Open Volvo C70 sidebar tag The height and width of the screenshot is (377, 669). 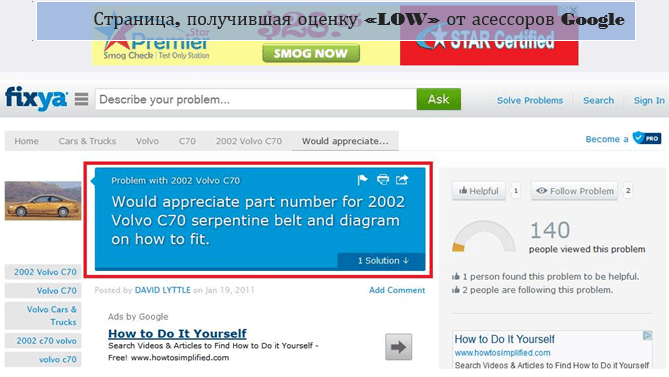pos(43,290)
